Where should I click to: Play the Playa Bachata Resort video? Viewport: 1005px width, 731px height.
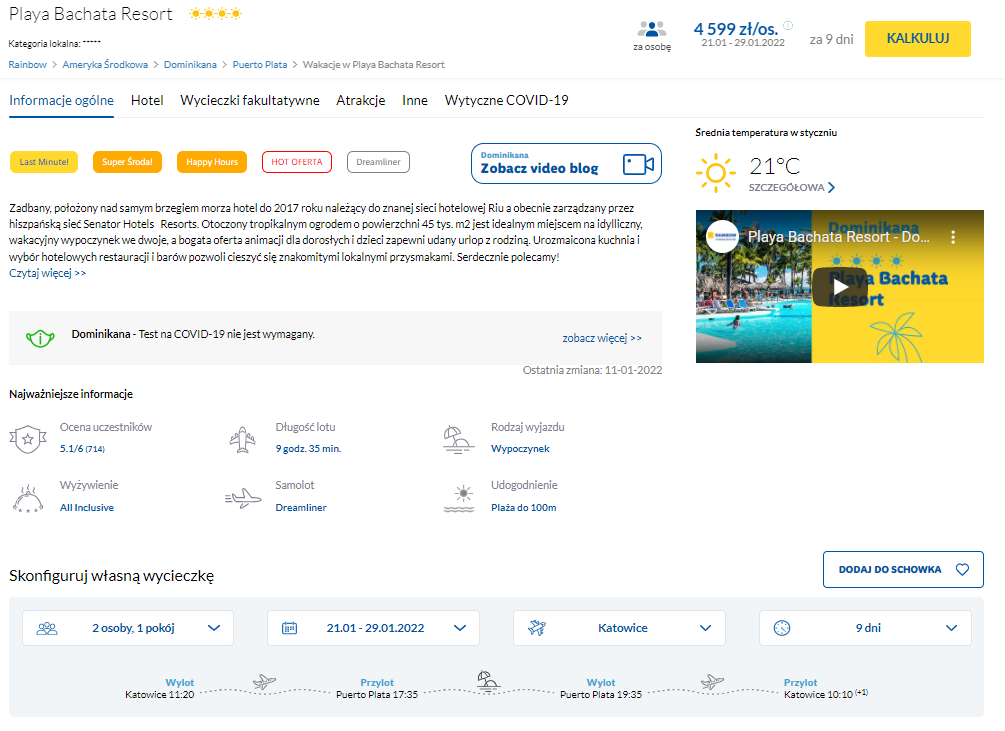tap(839, 287)
